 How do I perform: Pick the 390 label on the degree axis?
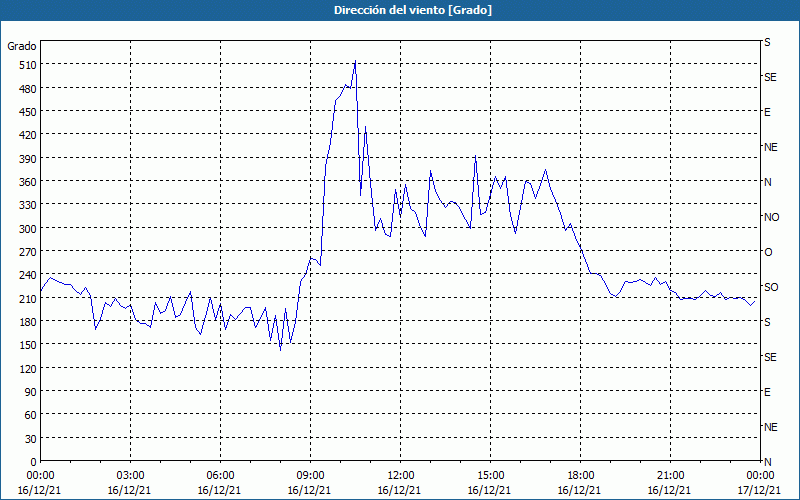[x=28, y=159]
